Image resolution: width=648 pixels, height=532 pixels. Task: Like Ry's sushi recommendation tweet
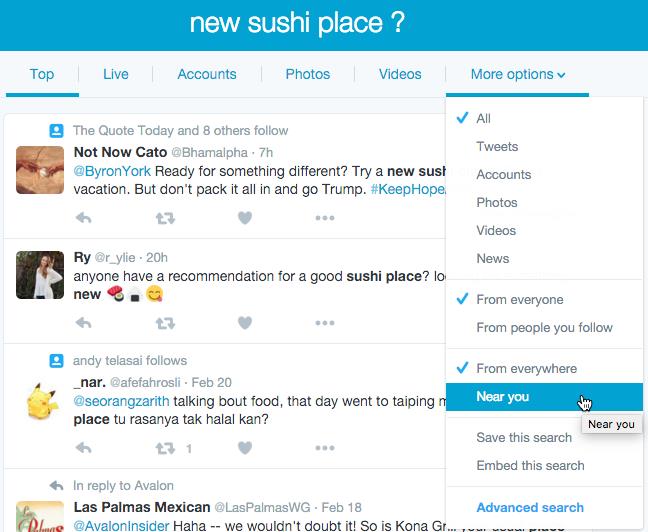click(x=244, y=323)
